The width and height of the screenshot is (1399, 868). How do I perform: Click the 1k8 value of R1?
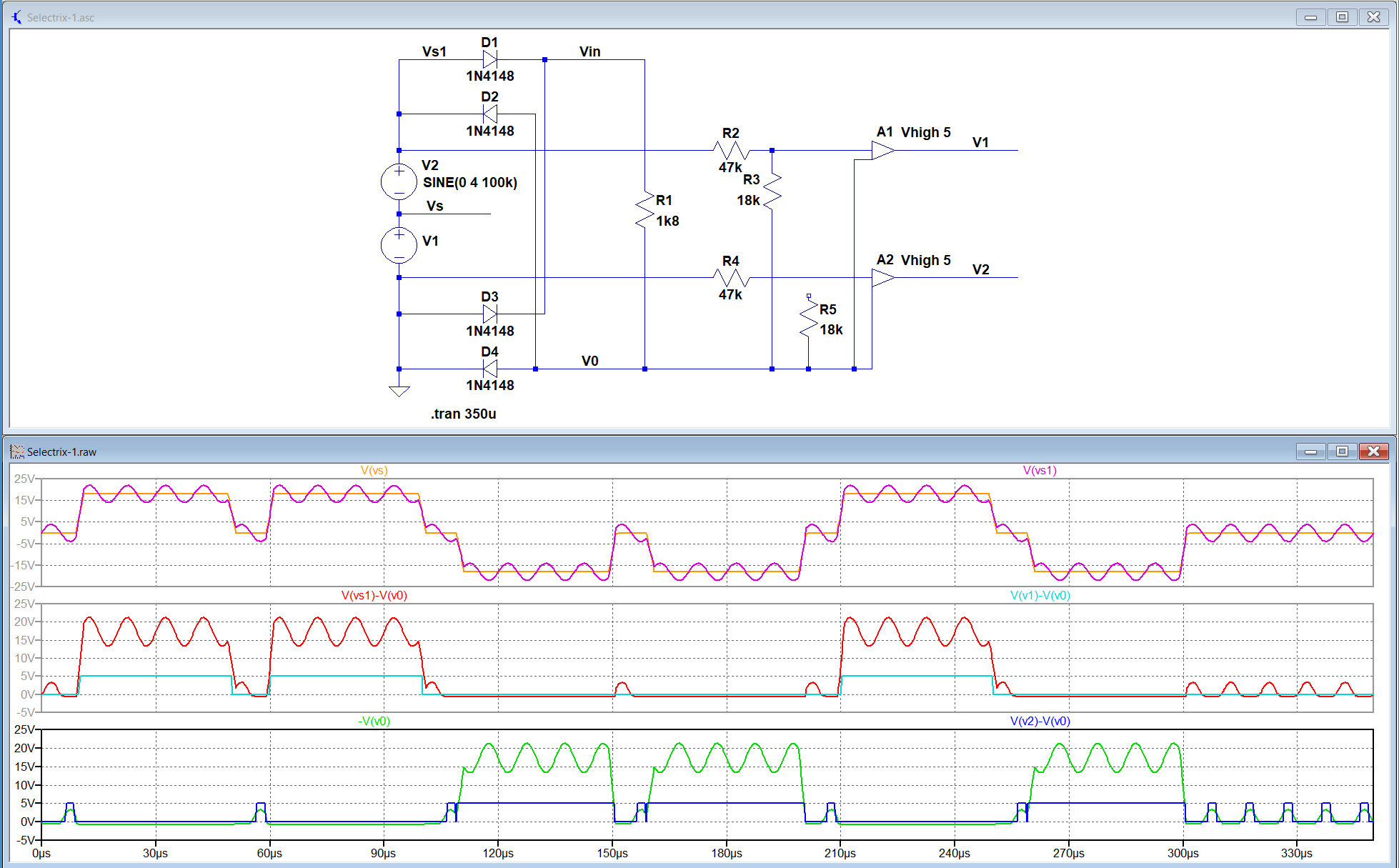click(667, 221)
